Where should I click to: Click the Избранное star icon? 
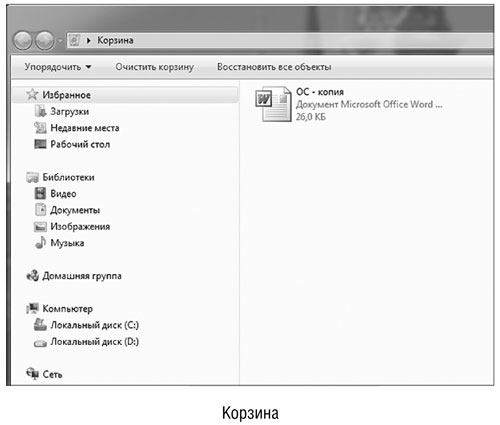tap(32, 94)
